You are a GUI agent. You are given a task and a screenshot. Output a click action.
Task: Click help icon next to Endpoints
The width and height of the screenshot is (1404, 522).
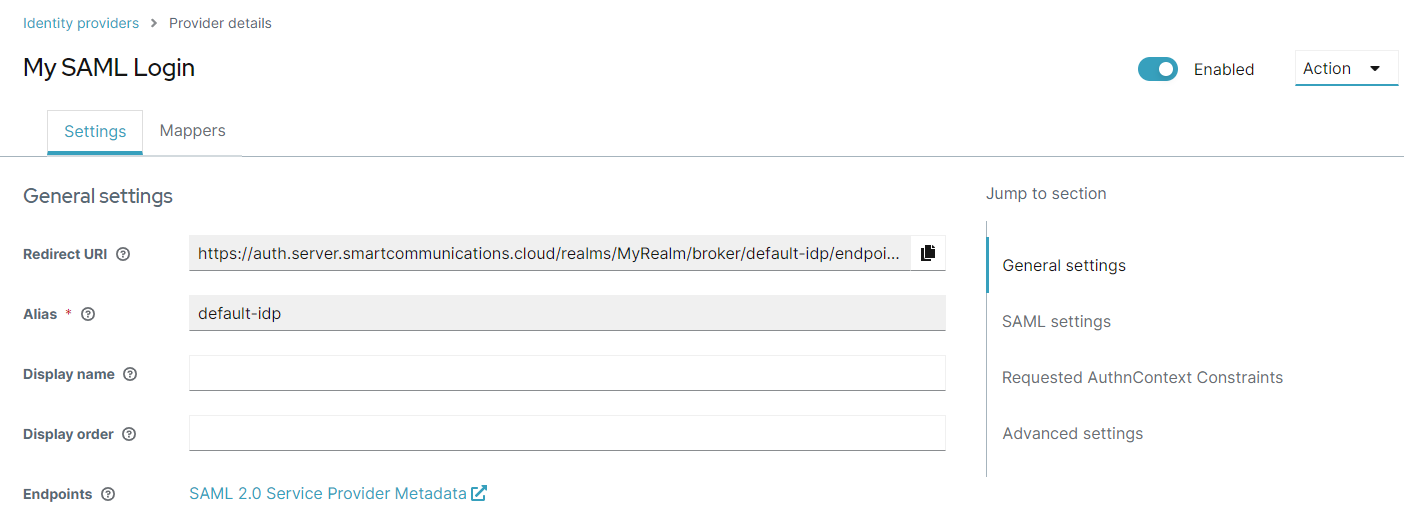[x=108, y=494]
